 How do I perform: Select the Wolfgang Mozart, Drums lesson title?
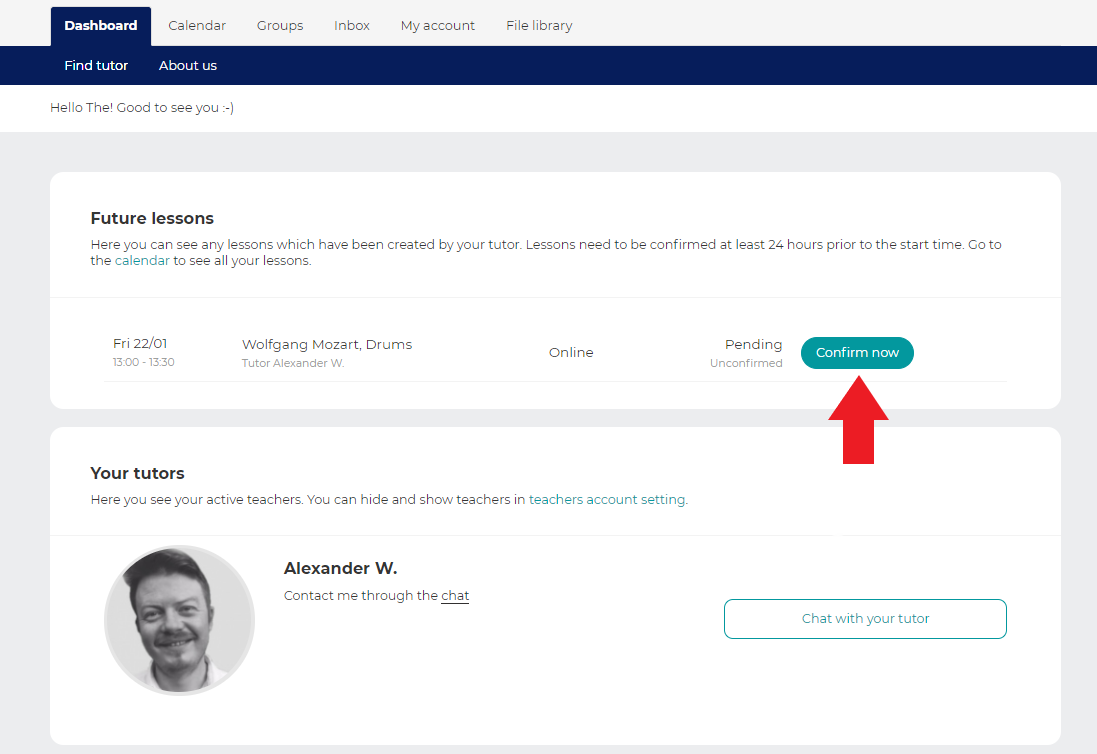point(327,344)
